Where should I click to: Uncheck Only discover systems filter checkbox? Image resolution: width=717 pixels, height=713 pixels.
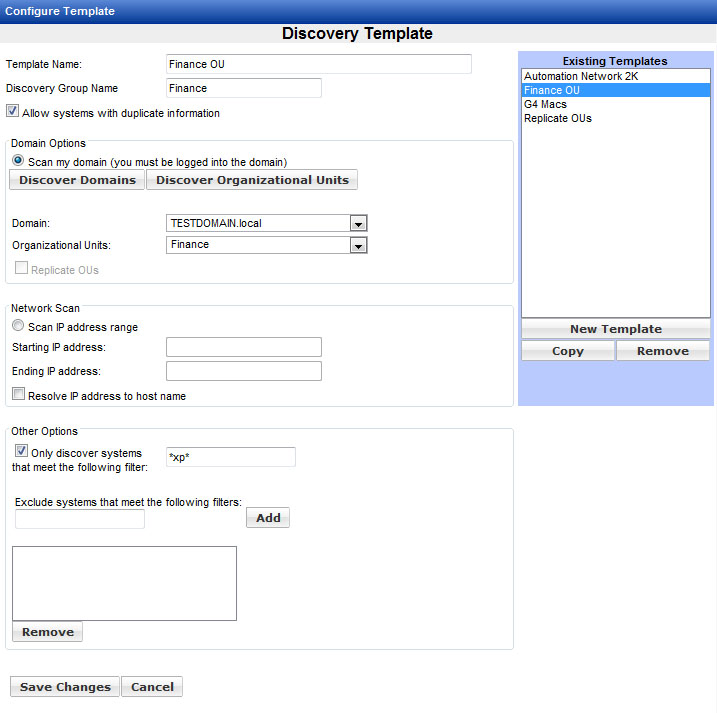coord(22,452)
